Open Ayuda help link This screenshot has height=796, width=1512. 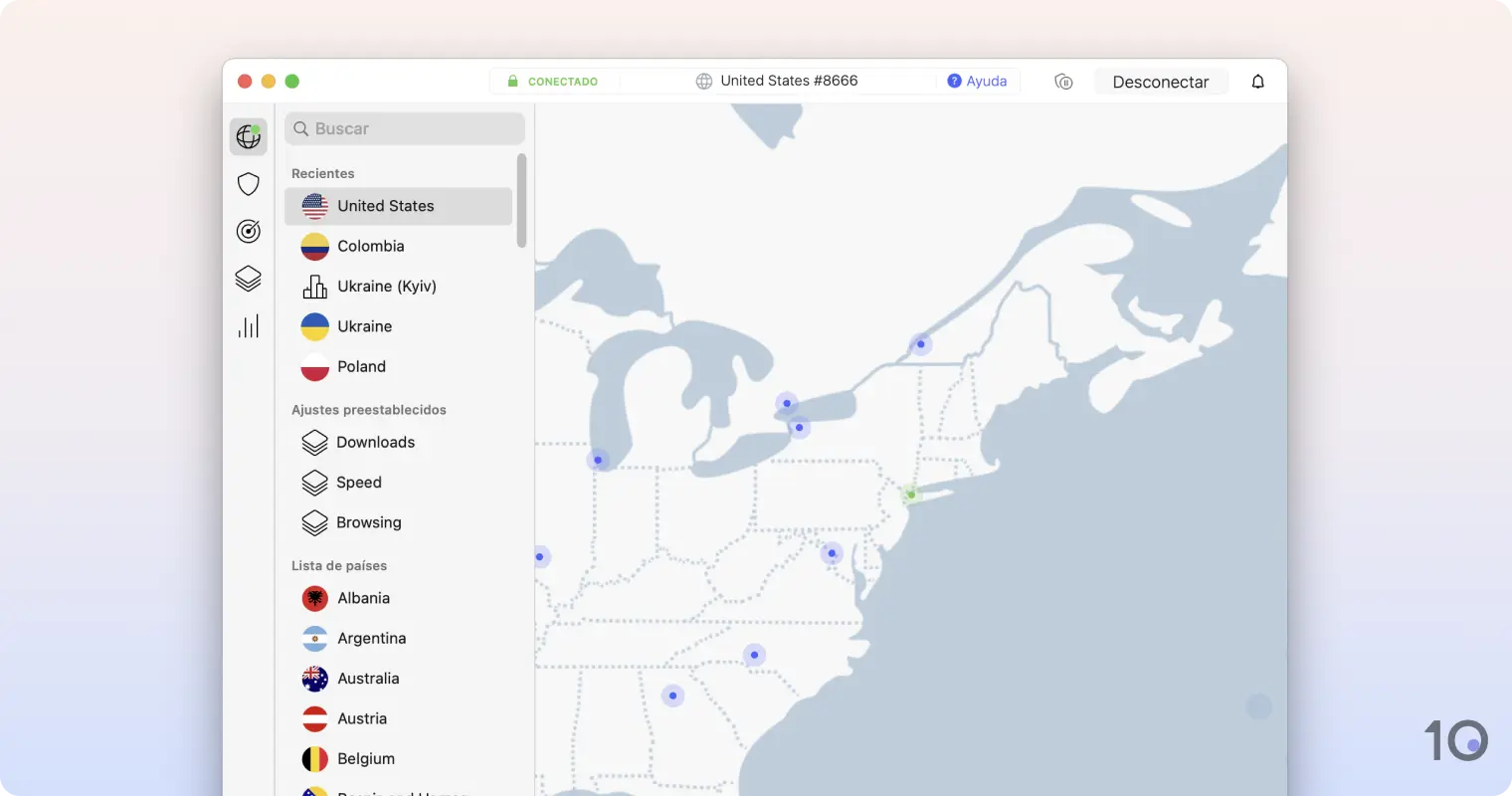[x=977, y=81]
